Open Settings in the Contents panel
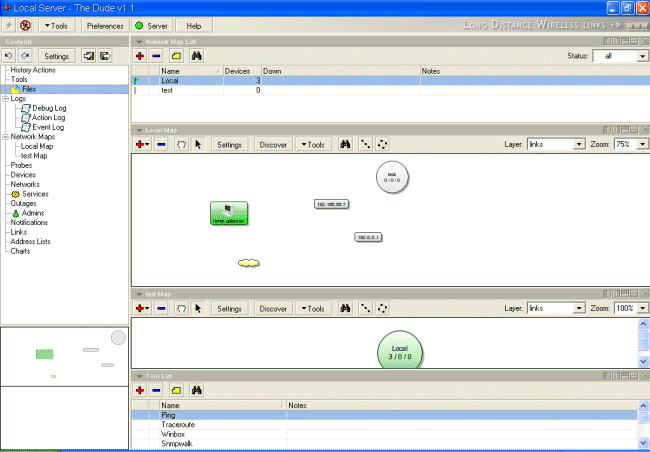 (57, 56)
